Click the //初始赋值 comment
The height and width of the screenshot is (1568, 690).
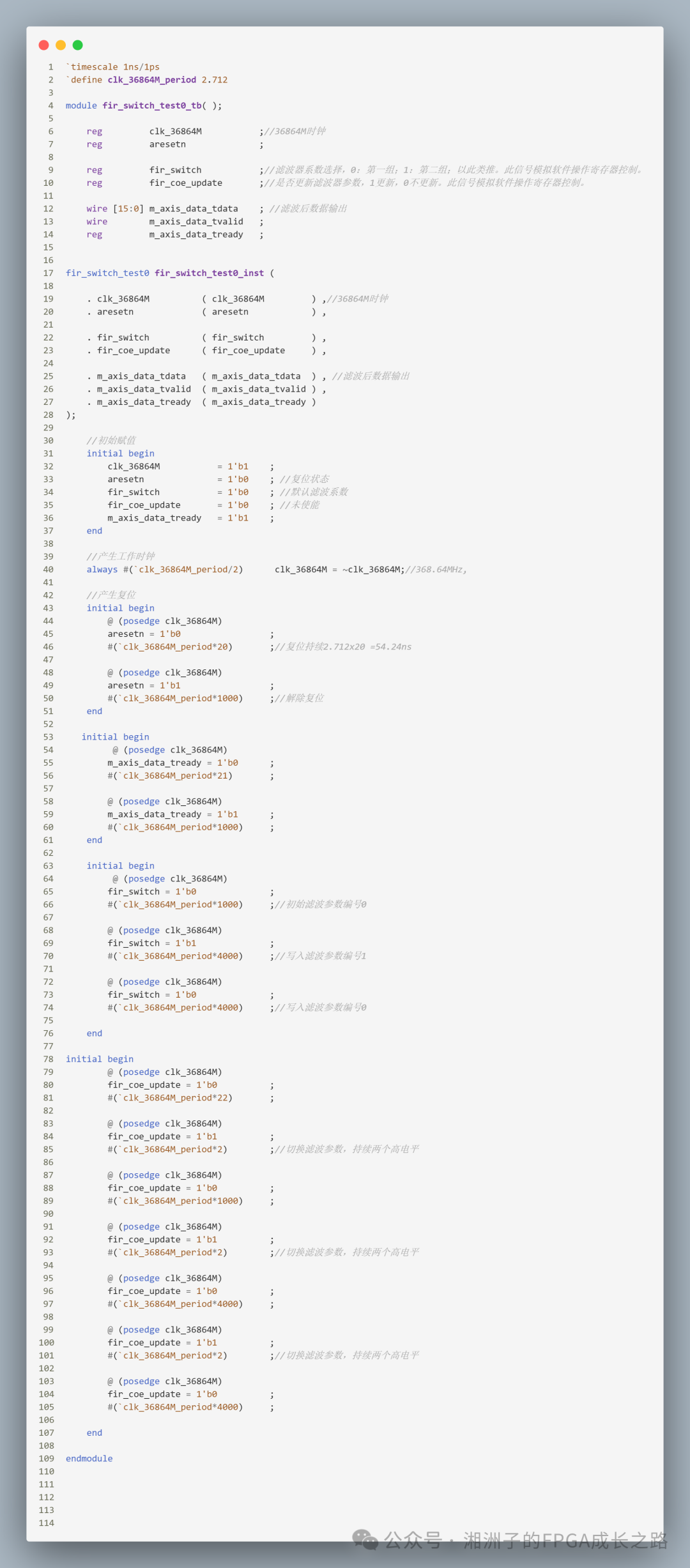[111, 441]
